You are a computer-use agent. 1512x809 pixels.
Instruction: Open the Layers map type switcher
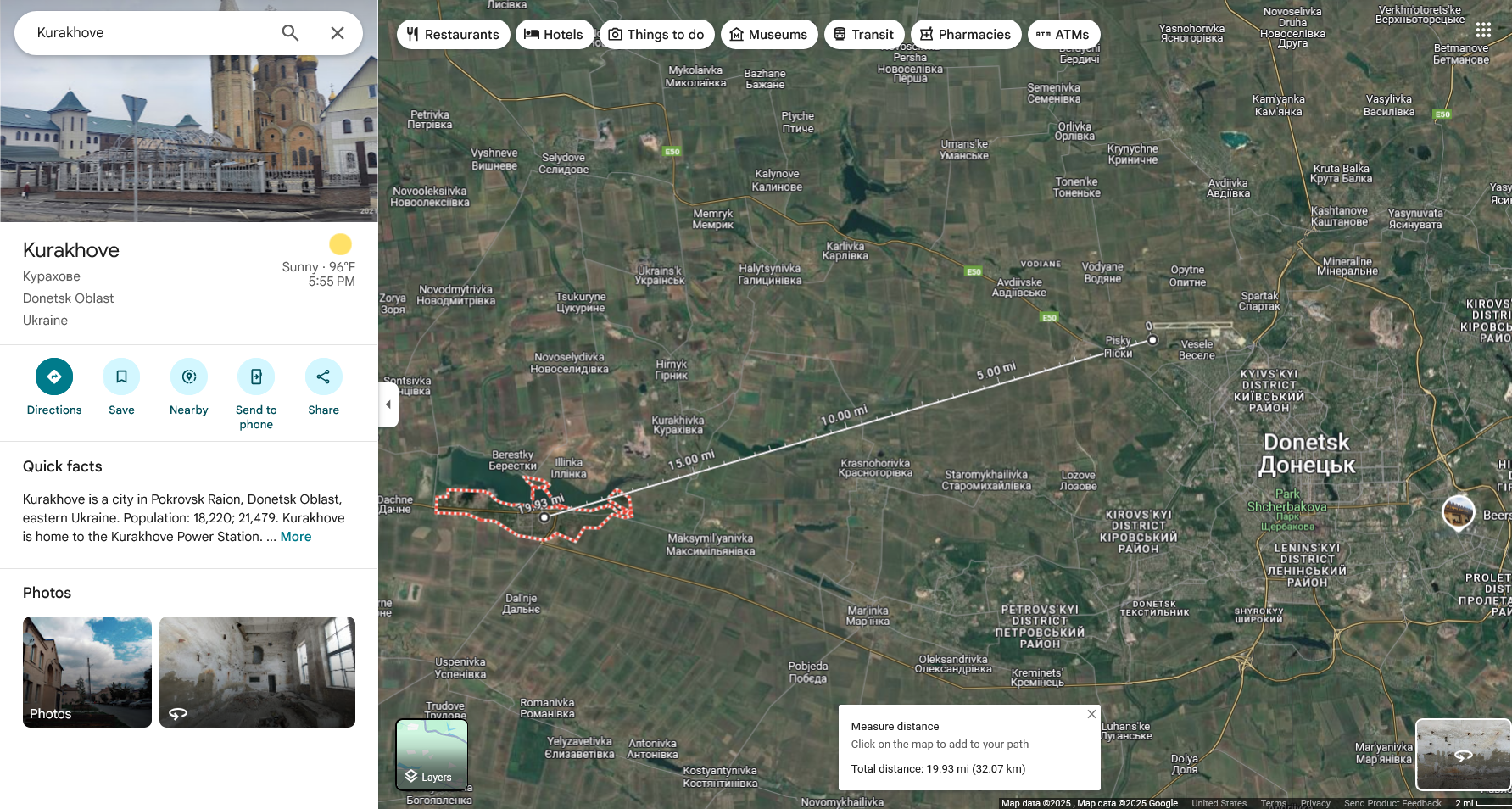click(432, 755)
